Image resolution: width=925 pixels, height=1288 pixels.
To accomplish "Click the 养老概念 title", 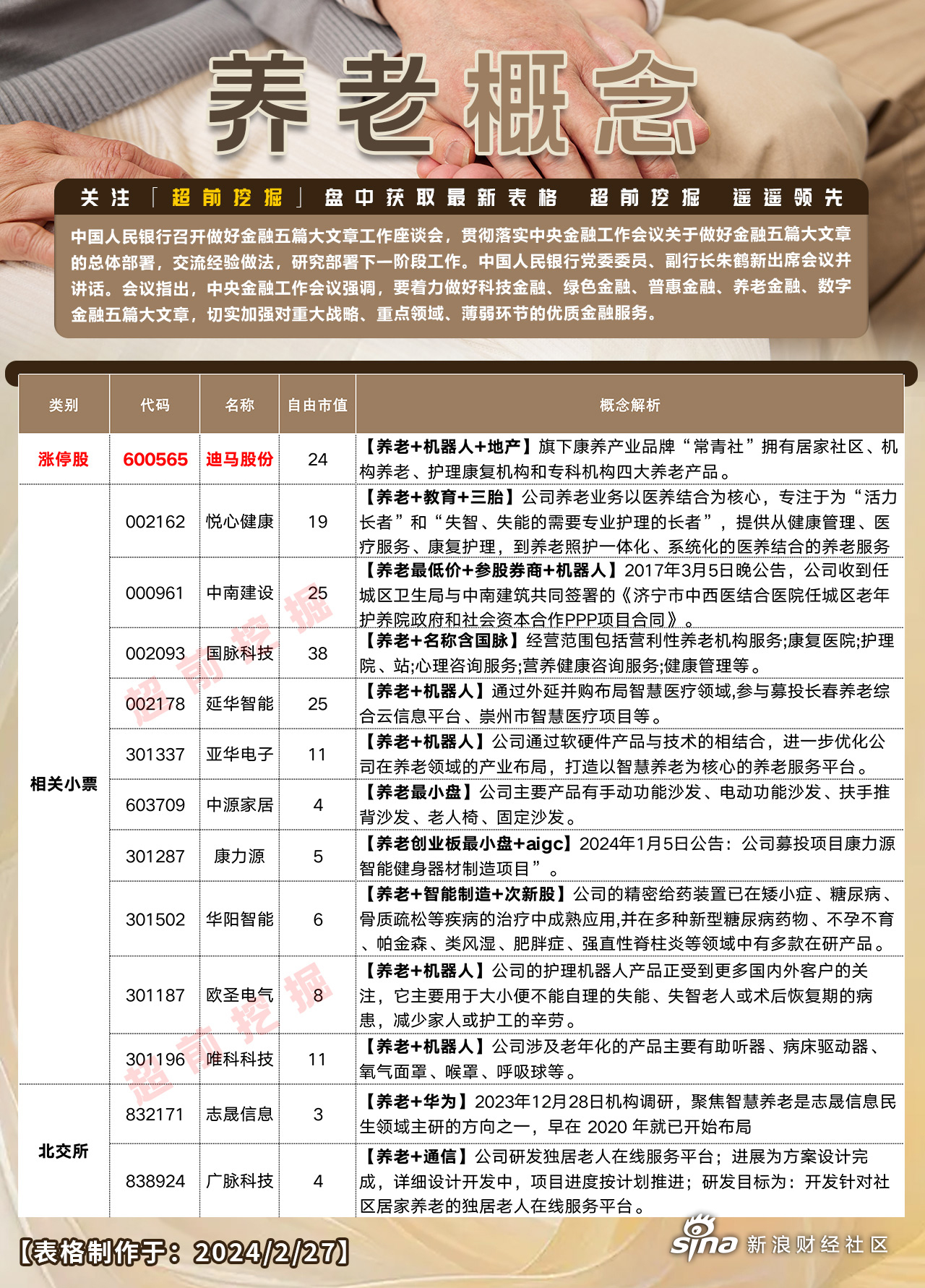I will (x=452, y=103).
